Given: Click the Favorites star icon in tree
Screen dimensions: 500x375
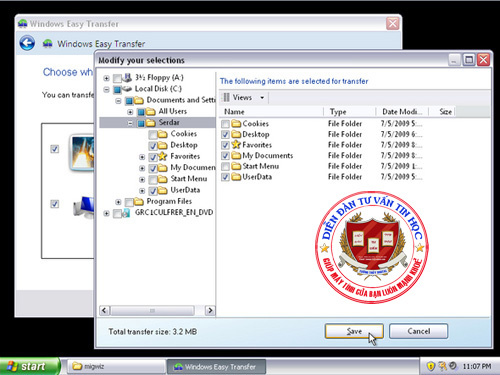Looking at the screenshot, I should [162, 156].
